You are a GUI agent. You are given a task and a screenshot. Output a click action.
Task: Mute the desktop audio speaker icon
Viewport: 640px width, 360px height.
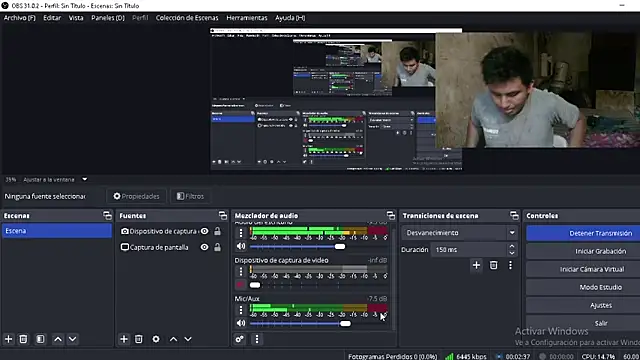point(241,246)
